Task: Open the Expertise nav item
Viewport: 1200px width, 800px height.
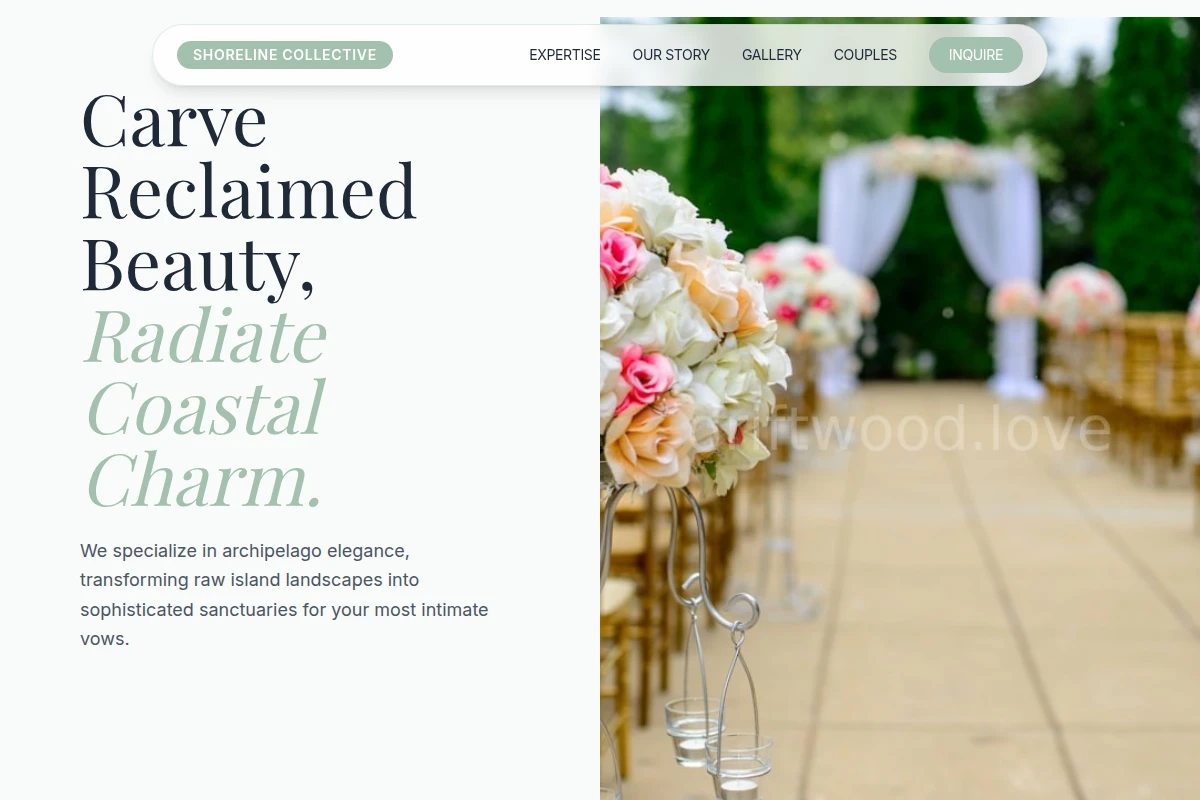Action: pos(565,55)
